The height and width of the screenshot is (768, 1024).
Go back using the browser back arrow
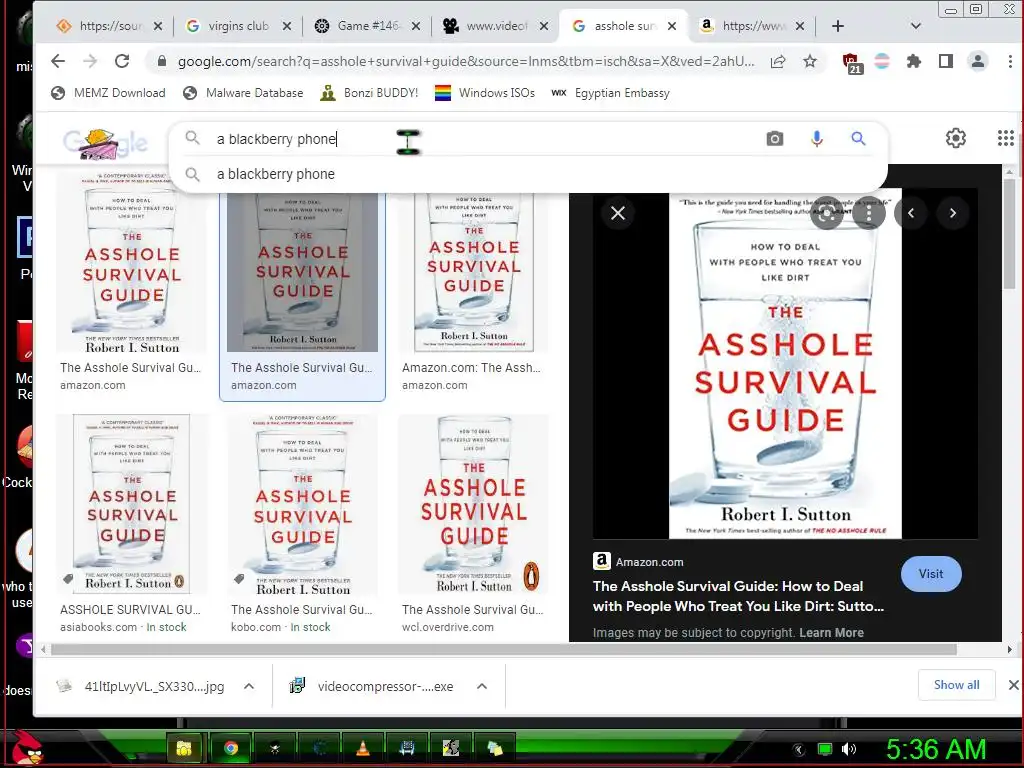point(58,61)
